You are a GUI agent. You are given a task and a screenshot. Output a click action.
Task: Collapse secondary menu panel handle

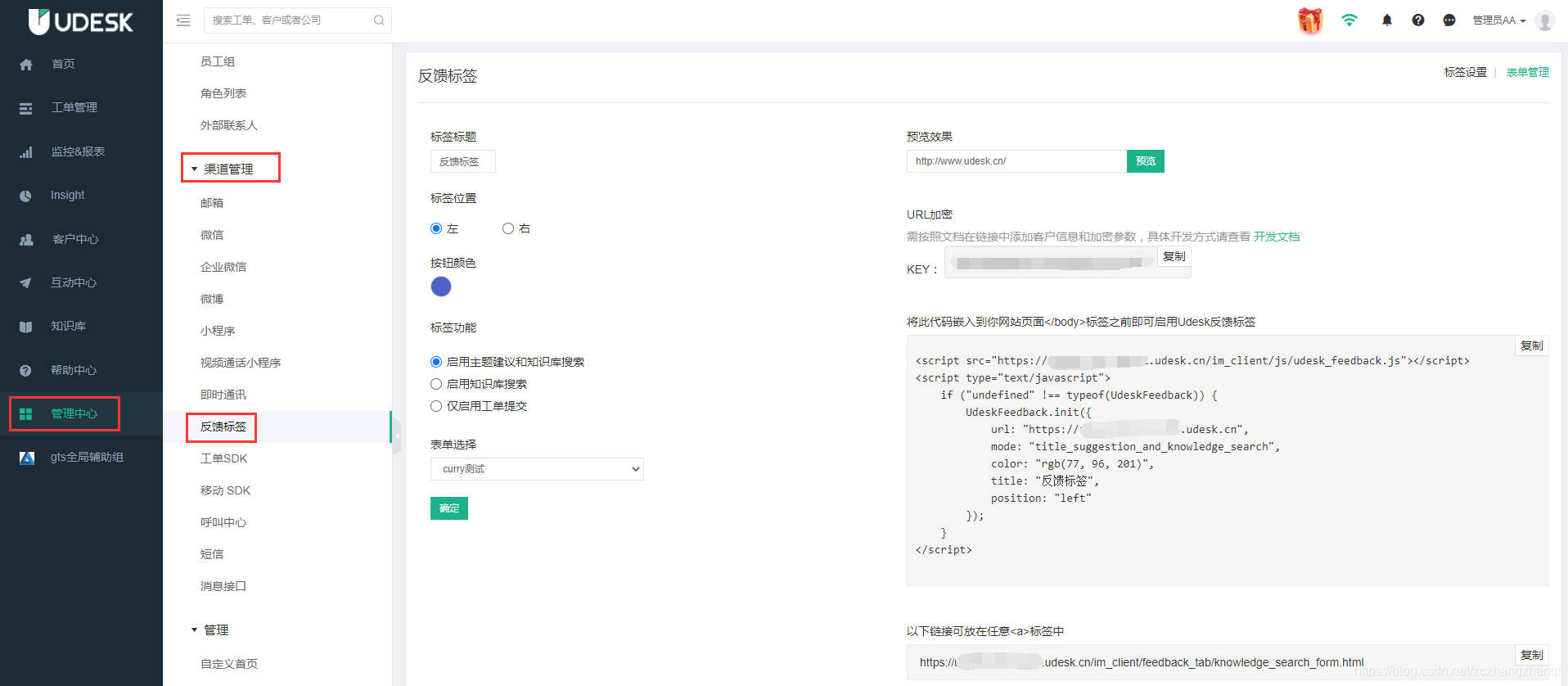pyautogui.click(x=397, y=436)
